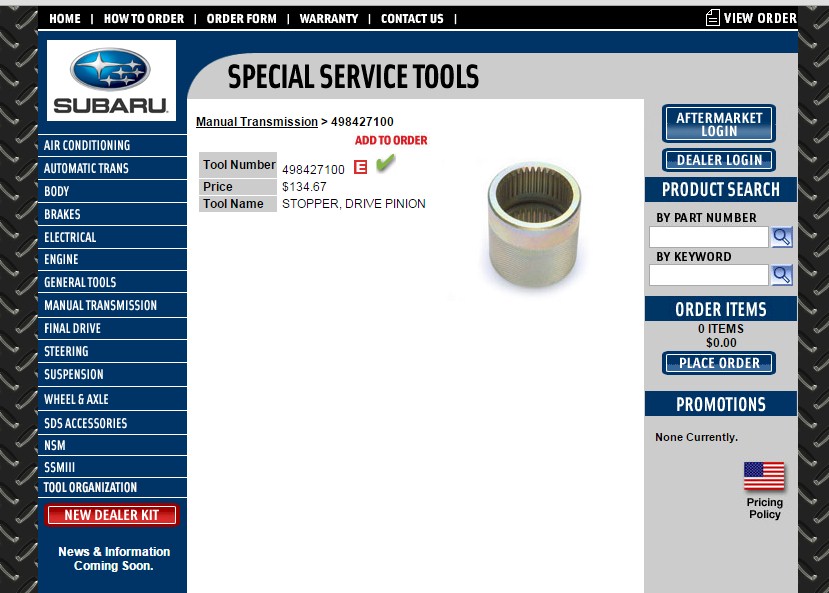Viewport: 829px width, 593px height.
Task: Select the Final Drive category
Action: coord(112,328)
